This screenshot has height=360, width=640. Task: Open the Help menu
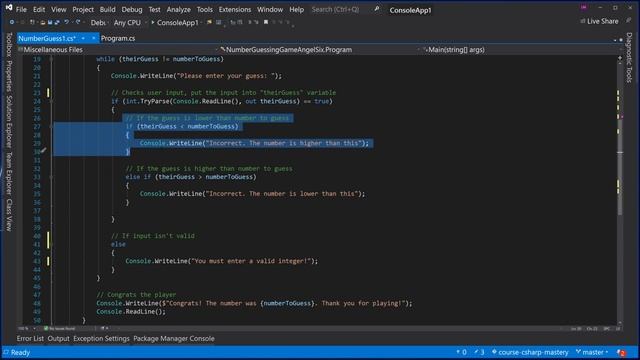(x=296, y=9)
